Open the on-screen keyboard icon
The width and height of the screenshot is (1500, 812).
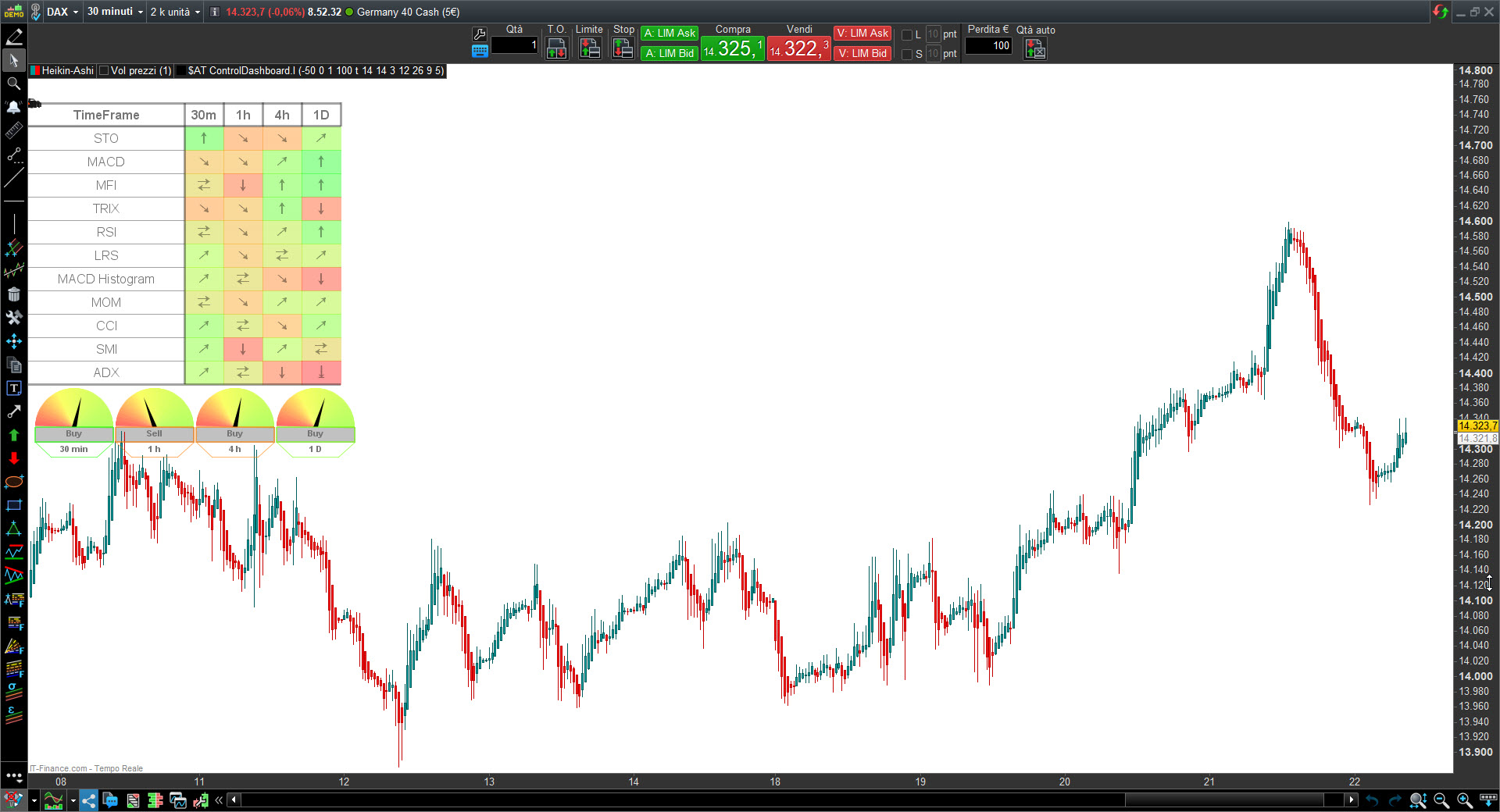point(480,51)
